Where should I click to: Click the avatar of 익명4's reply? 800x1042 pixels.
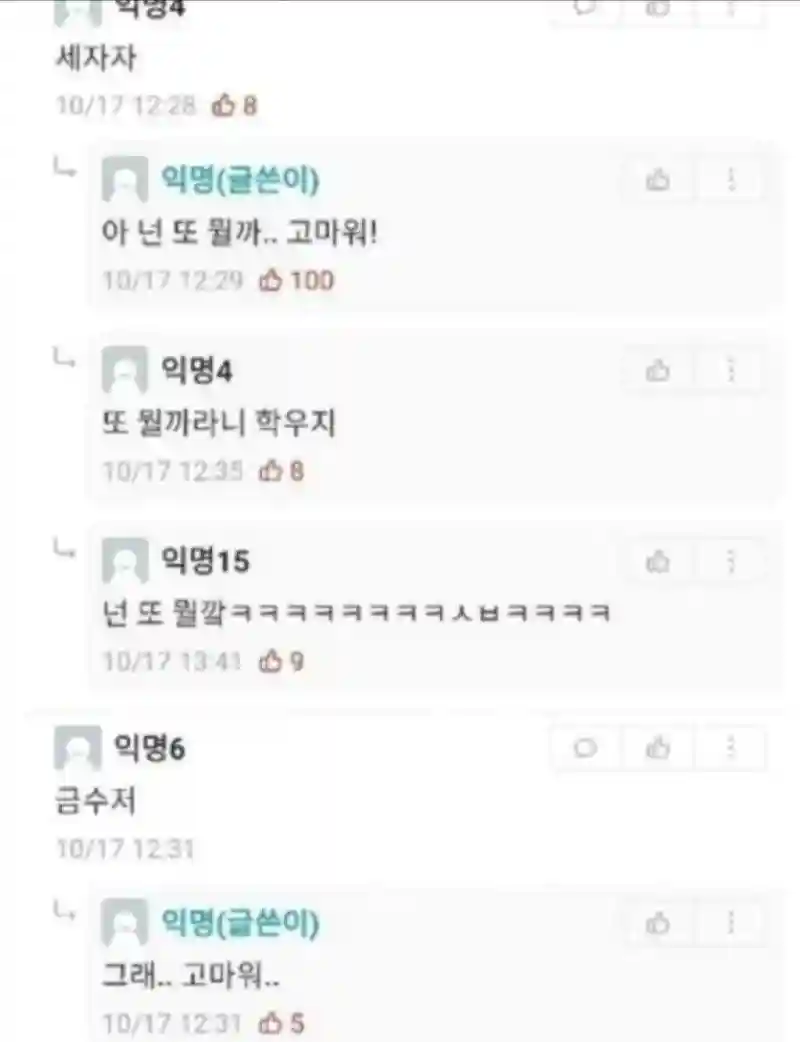(125, 370)
